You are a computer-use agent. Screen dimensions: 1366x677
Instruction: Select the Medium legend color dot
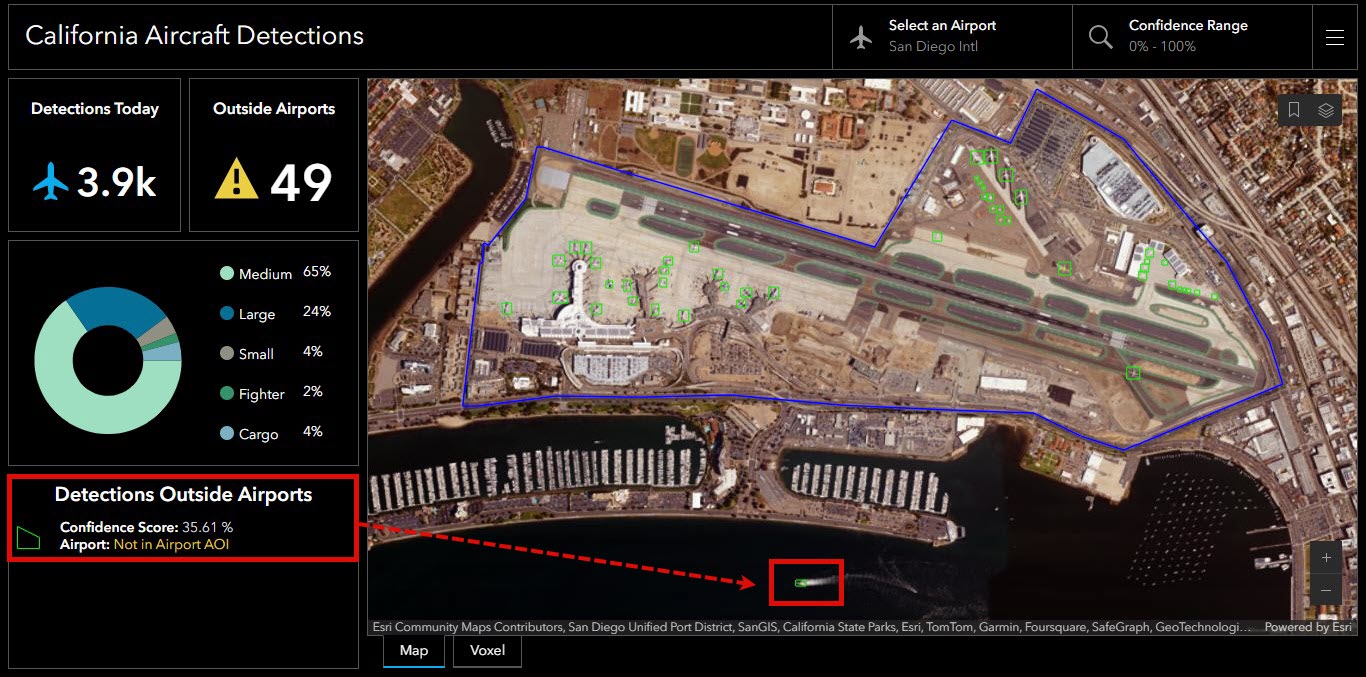(x=227, y=273)
